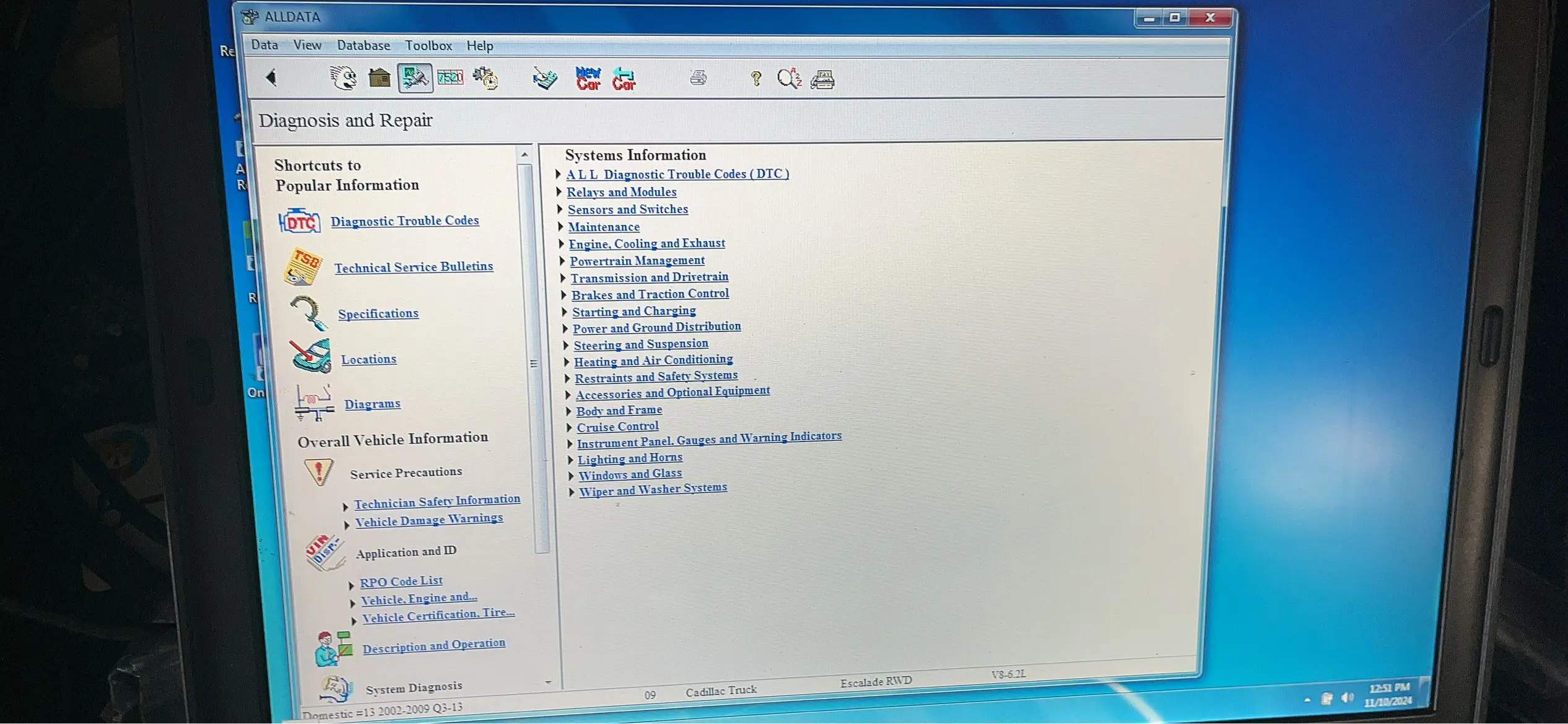Click Technician Safety Information link
Image resolution: width=1568 pixels, height=724 pixels.
pyautogui.click(x=438, y=500)
